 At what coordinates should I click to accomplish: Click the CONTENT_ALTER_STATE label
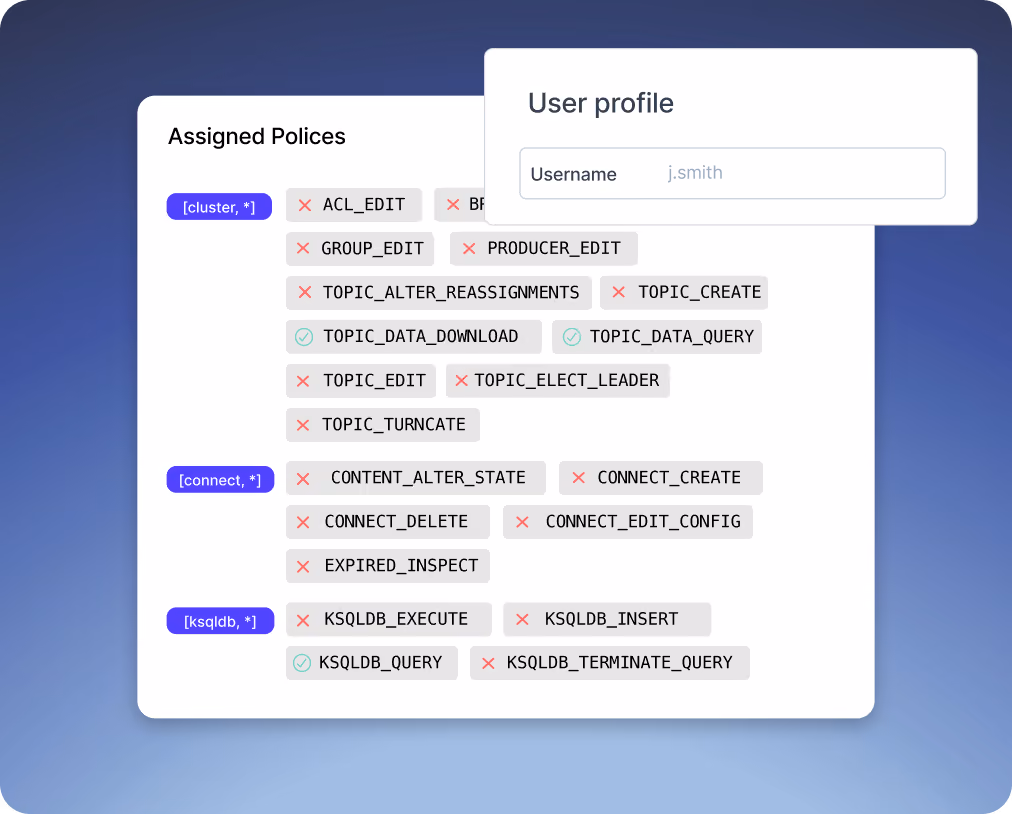click(x=428, y=478)
